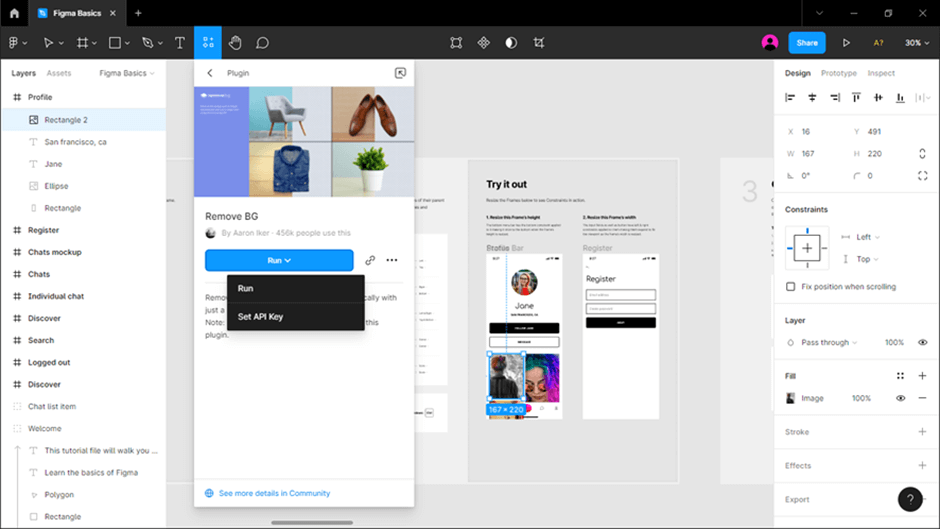Image resolution: width=940 pixels, height=529 pixels.
Task: Click the Image fill swatch thumbnail
Action: pos(790,398)
